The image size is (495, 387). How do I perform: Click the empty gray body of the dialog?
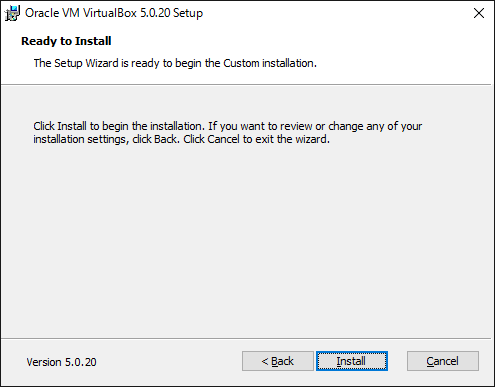[x=247, y=240]
